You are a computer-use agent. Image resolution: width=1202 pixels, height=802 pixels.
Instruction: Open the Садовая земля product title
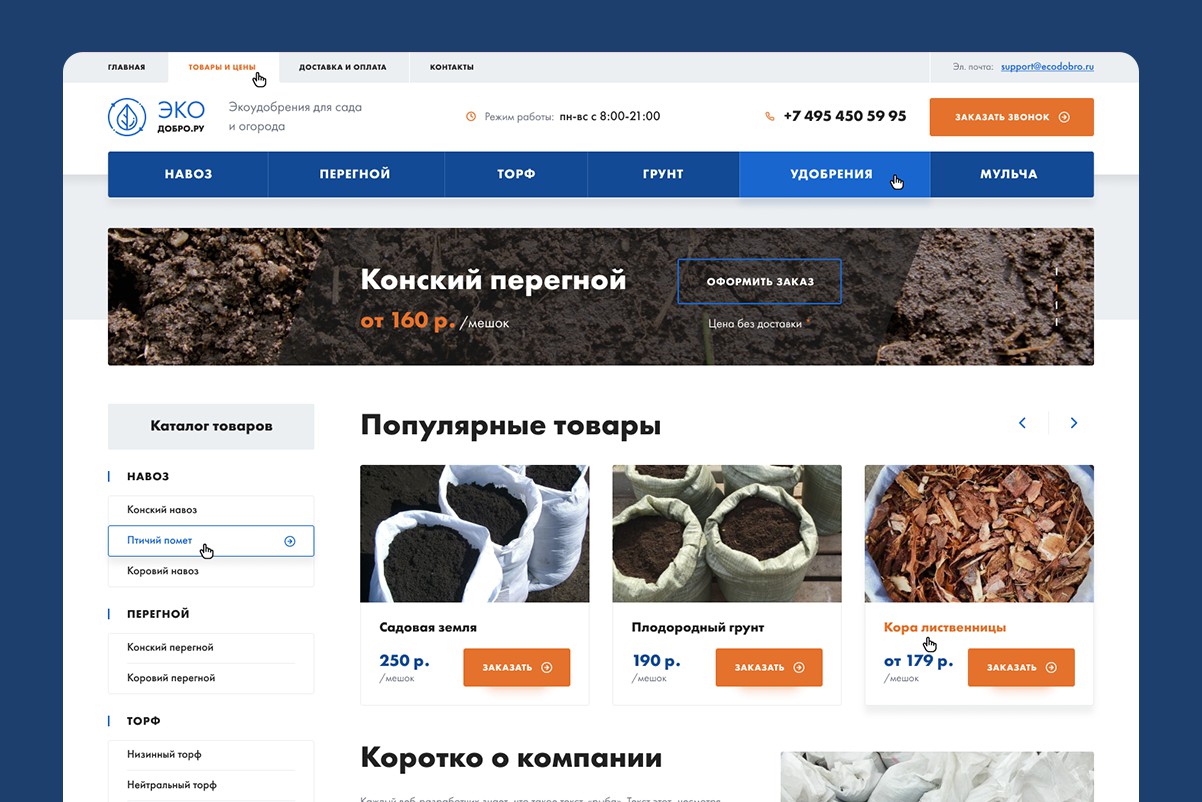click(x=428, y=628)
